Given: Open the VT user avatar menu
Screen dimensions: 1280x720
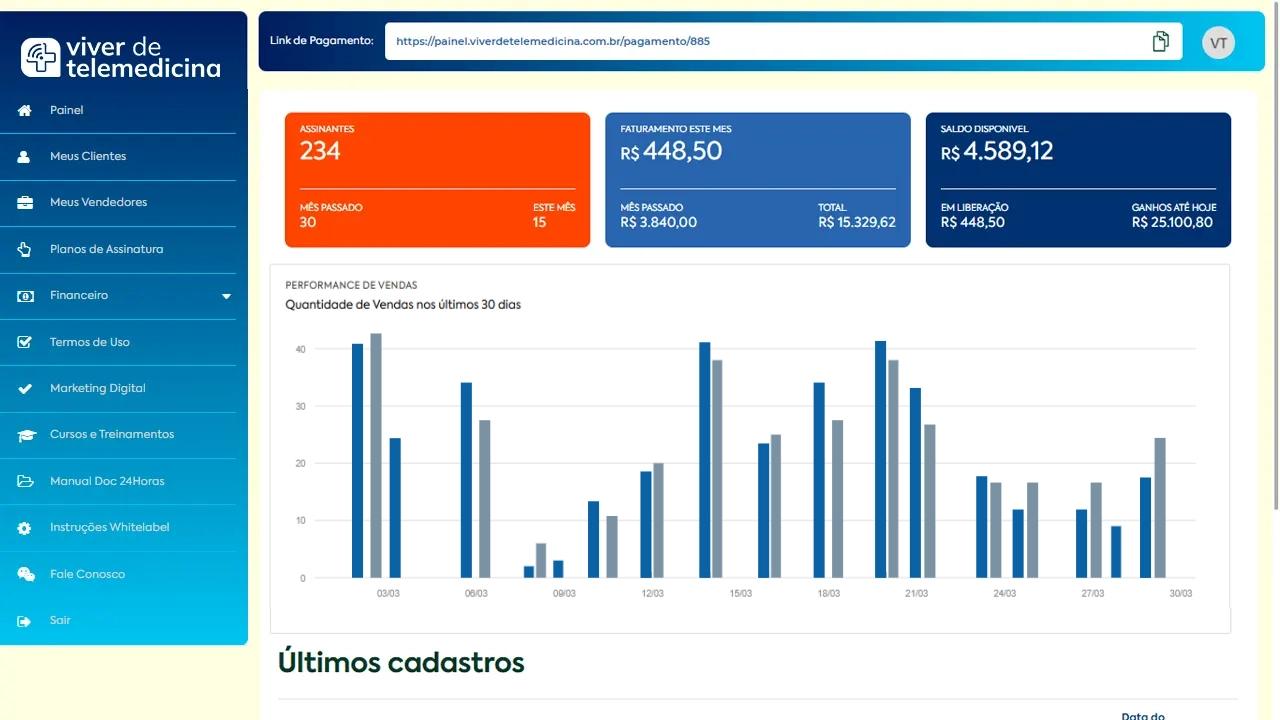Looking at the screenshot, I should pyautogui.click(x=1218, y=42).
